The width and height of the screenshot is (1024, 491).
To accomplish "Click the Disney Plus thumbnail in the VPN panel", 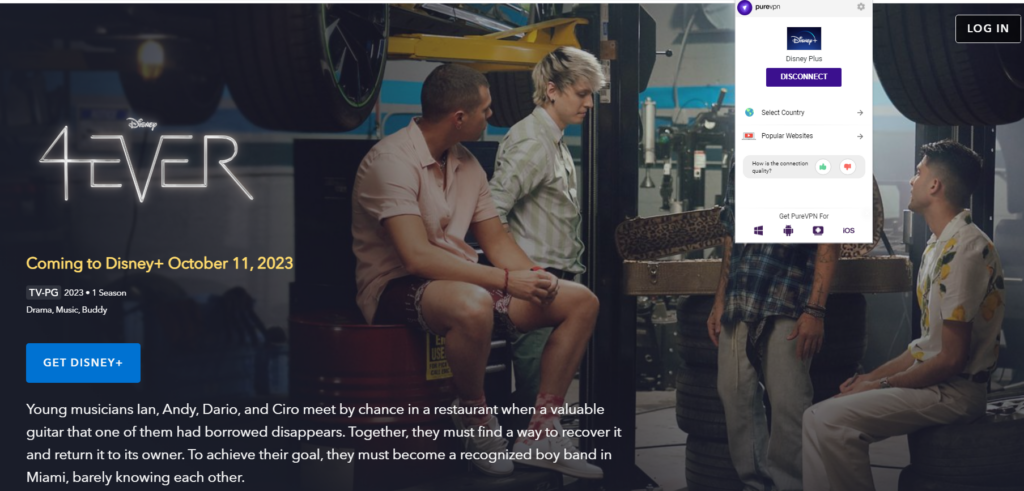I will (x=803, y=39).
